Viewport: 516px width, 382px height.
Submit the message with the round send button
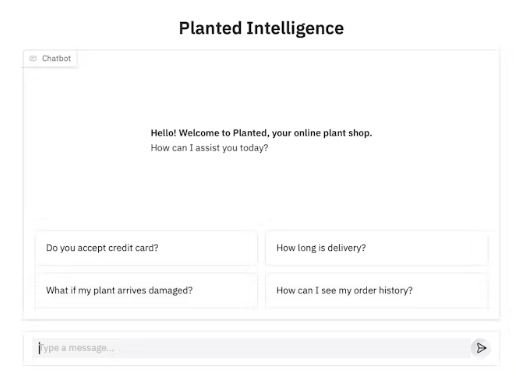481,348
